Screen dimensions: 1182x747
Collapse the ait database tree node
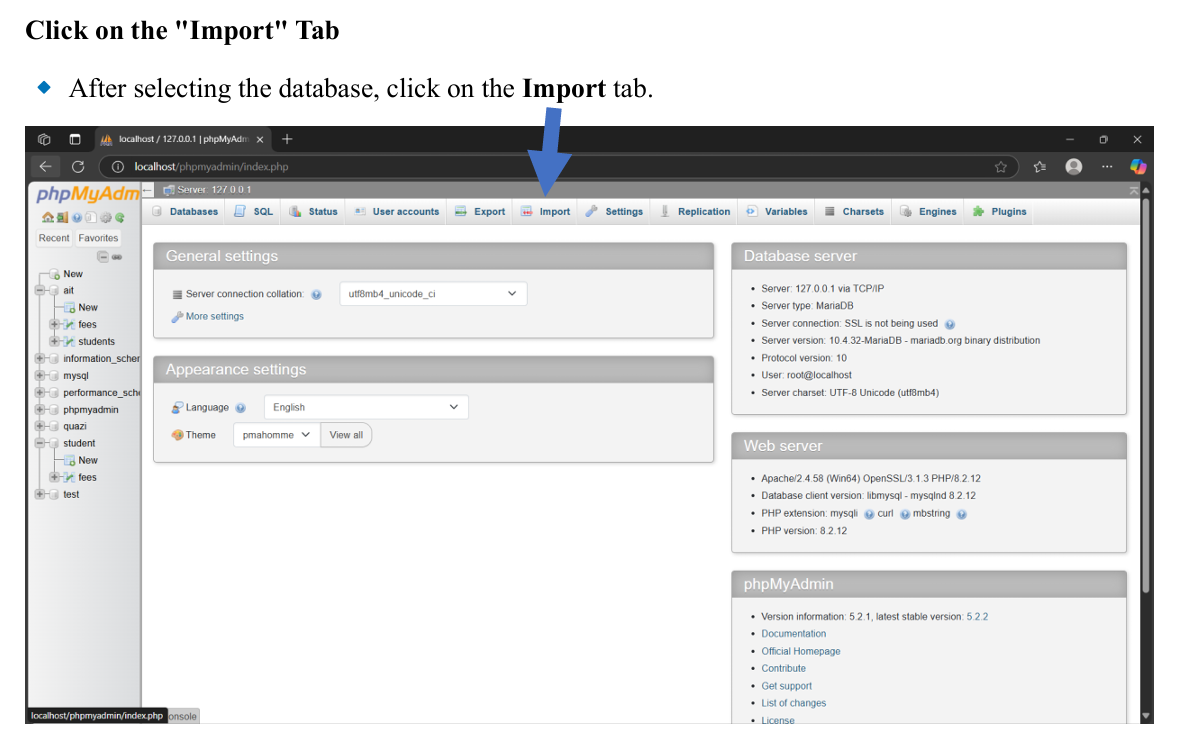click(39, 290)
